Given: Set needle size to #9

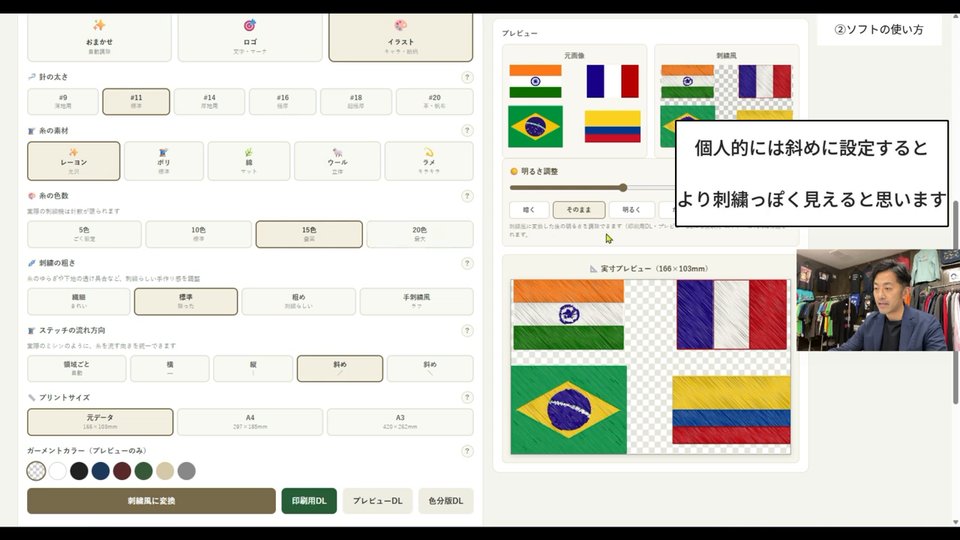Looking at the screenshot, I should 63,102.
